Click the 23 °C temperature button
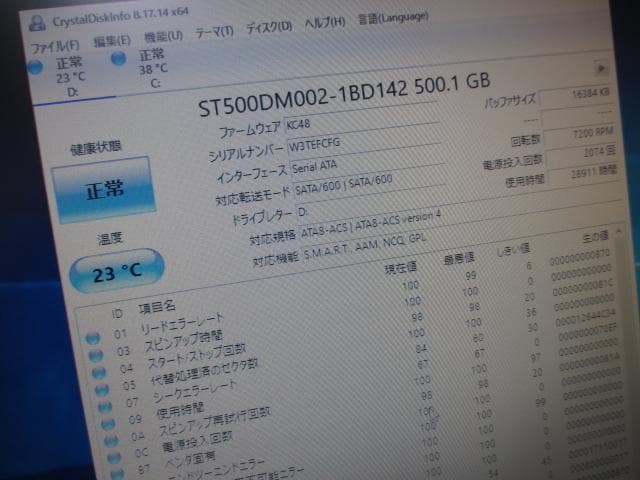The width and height of the screenshot is (640, 480). 117,271
